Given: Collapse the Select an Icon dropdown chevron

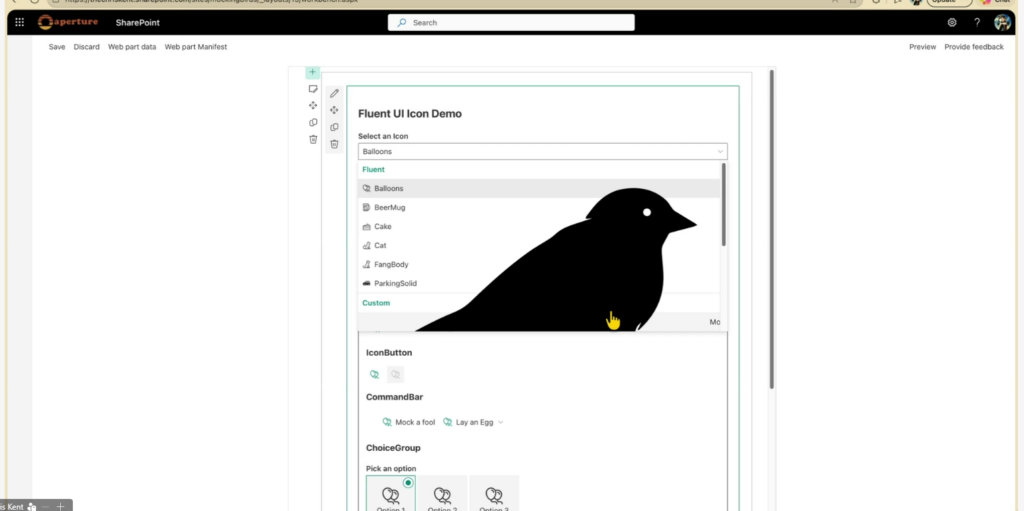Looking at the screenshot, I should tap(720, 152).
